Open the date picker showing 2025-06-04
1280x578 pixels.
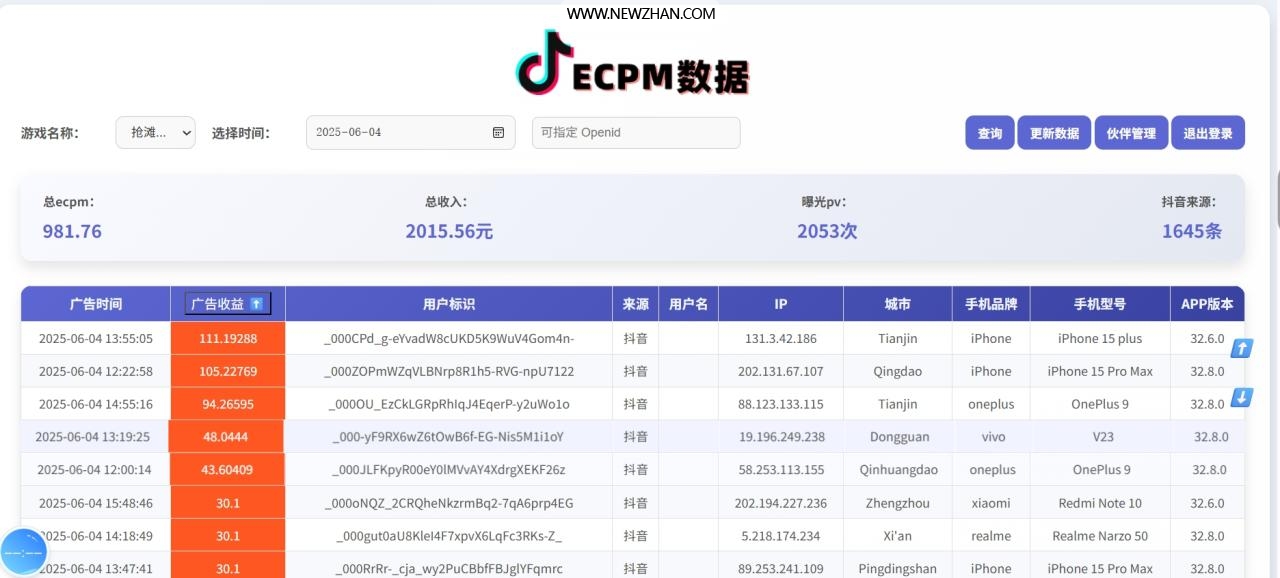coord(411,132)
